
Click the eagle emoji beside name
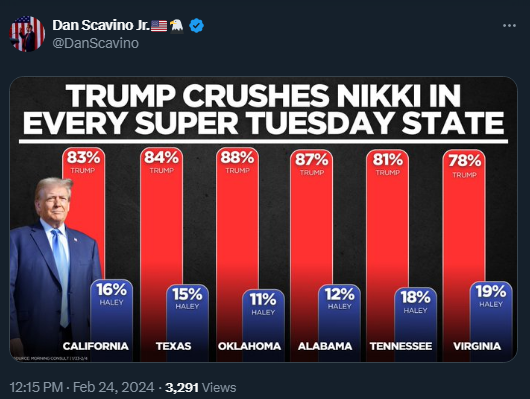[177, 26]
